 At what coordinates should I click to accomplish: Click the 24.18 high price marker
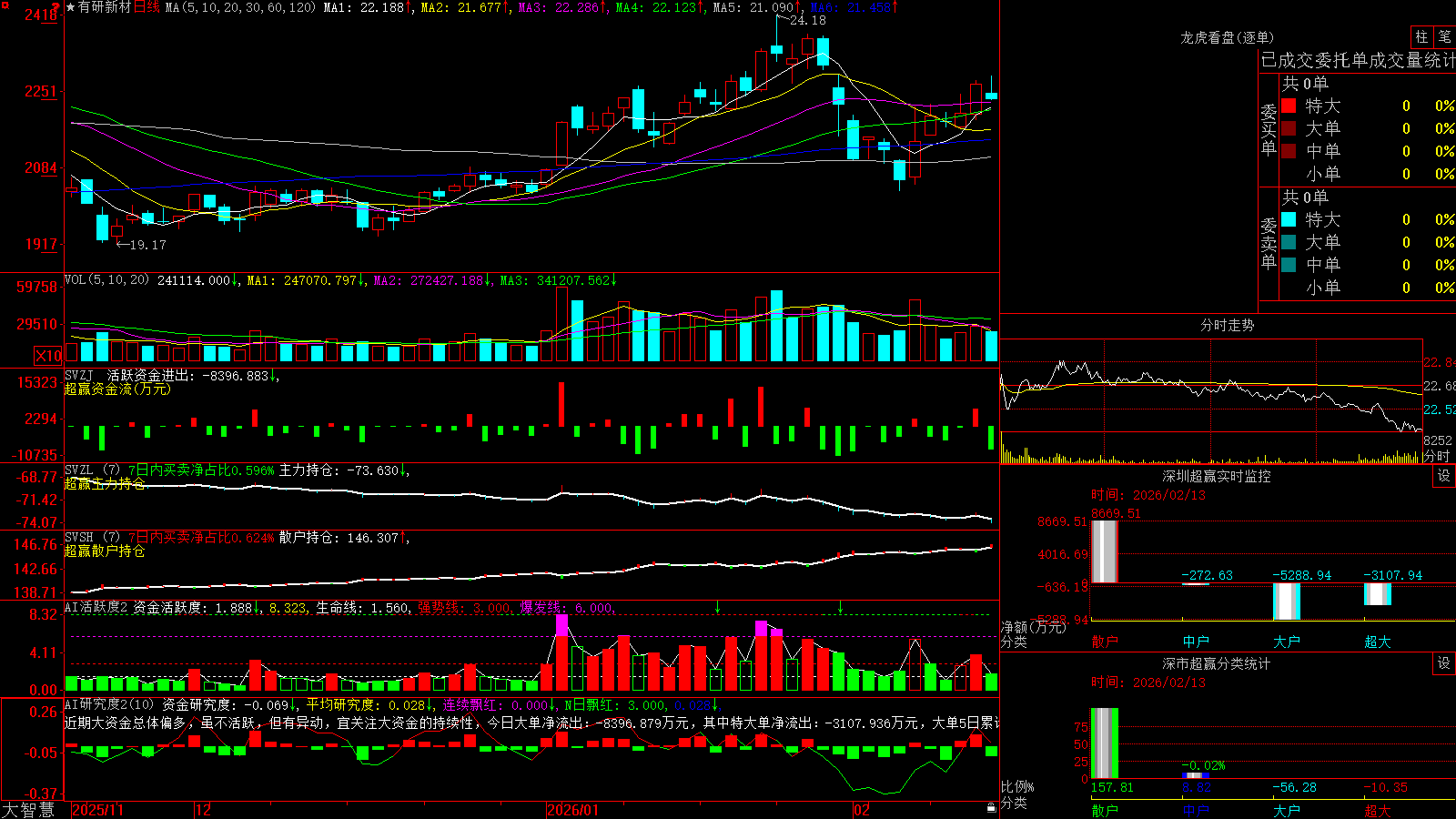click(808, 20)
